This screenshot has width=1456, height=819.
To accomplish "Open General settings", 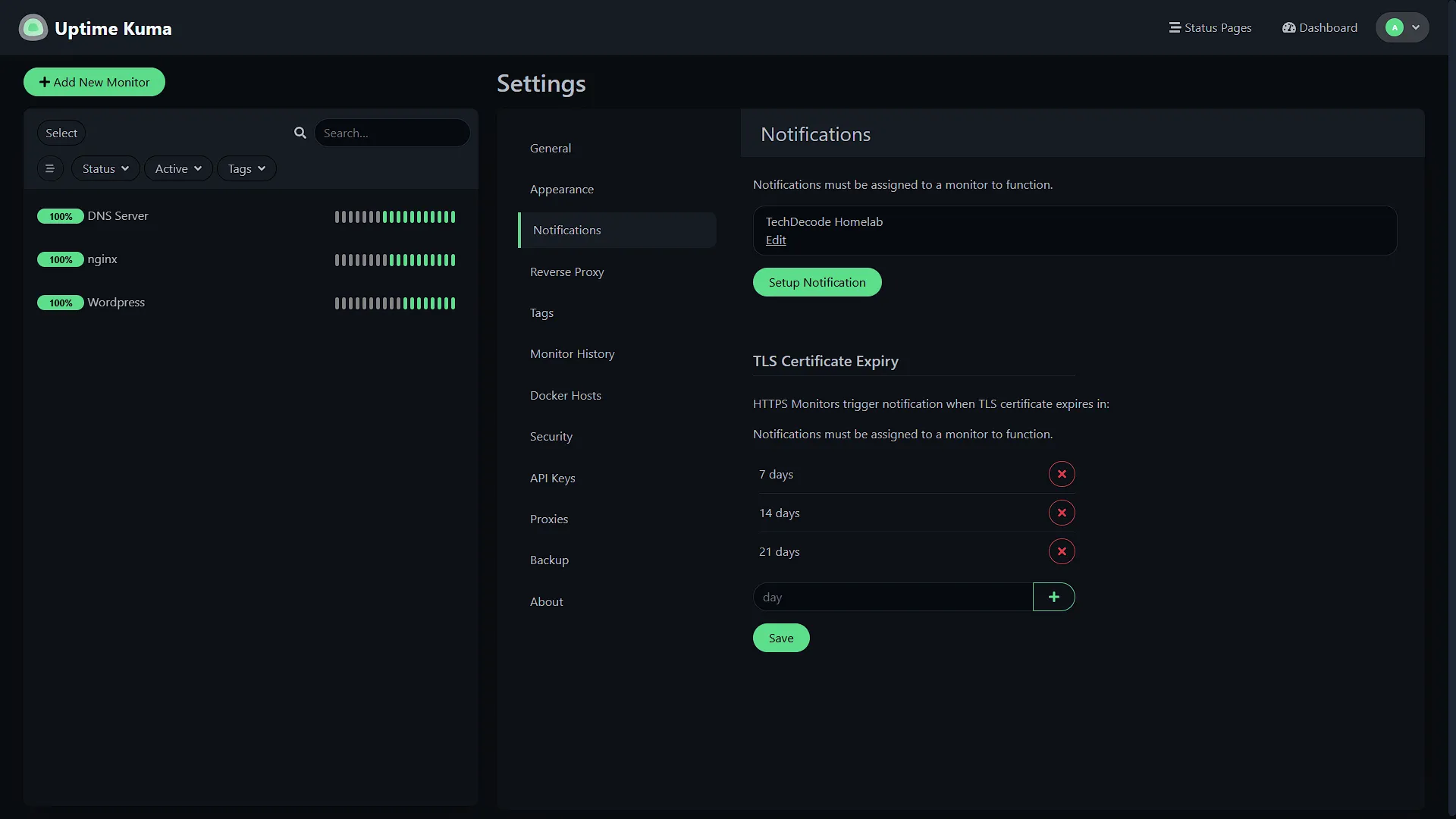I will [617, 148].
